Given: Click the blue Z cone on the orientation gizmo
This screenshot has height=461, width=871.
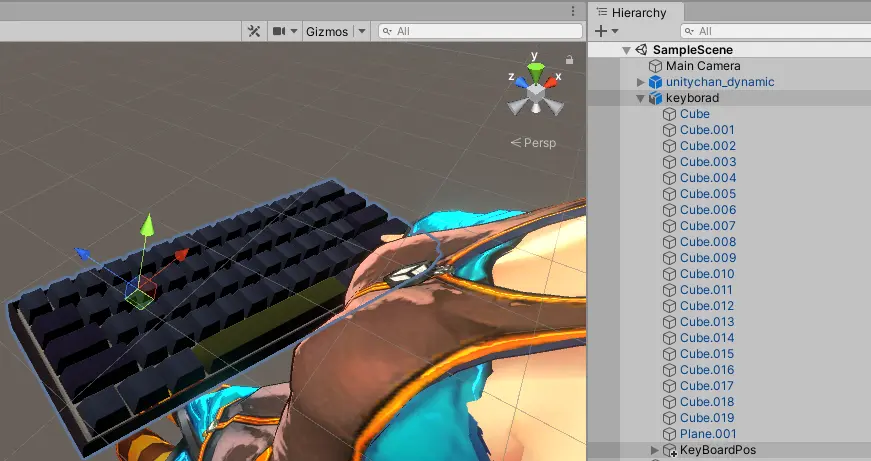Looking at the screenshot, I should pyautogui.click(x=520, y=82).
